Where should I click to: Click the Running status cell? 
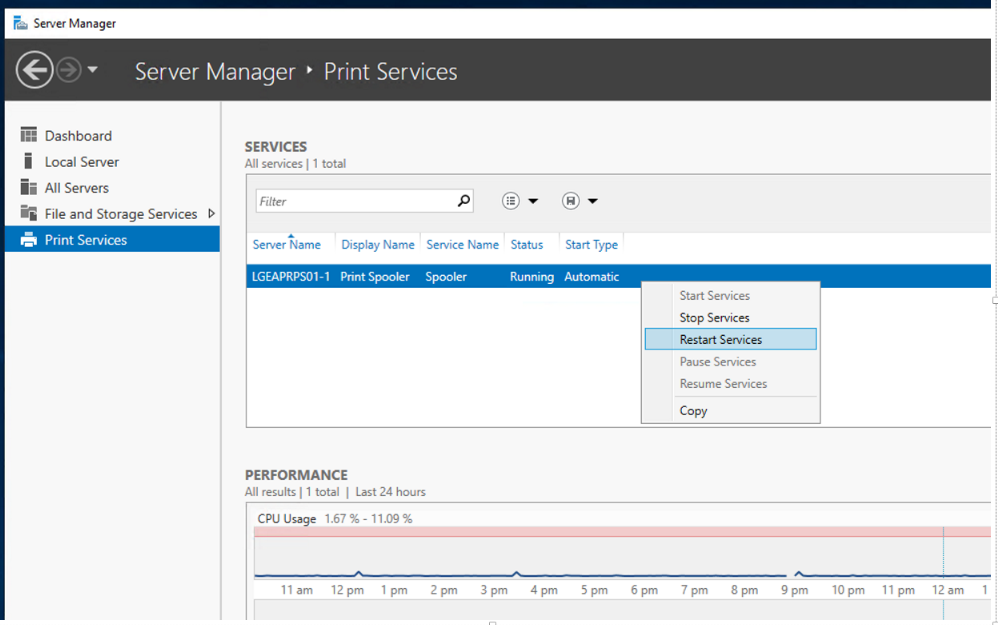tap(531, 277)
